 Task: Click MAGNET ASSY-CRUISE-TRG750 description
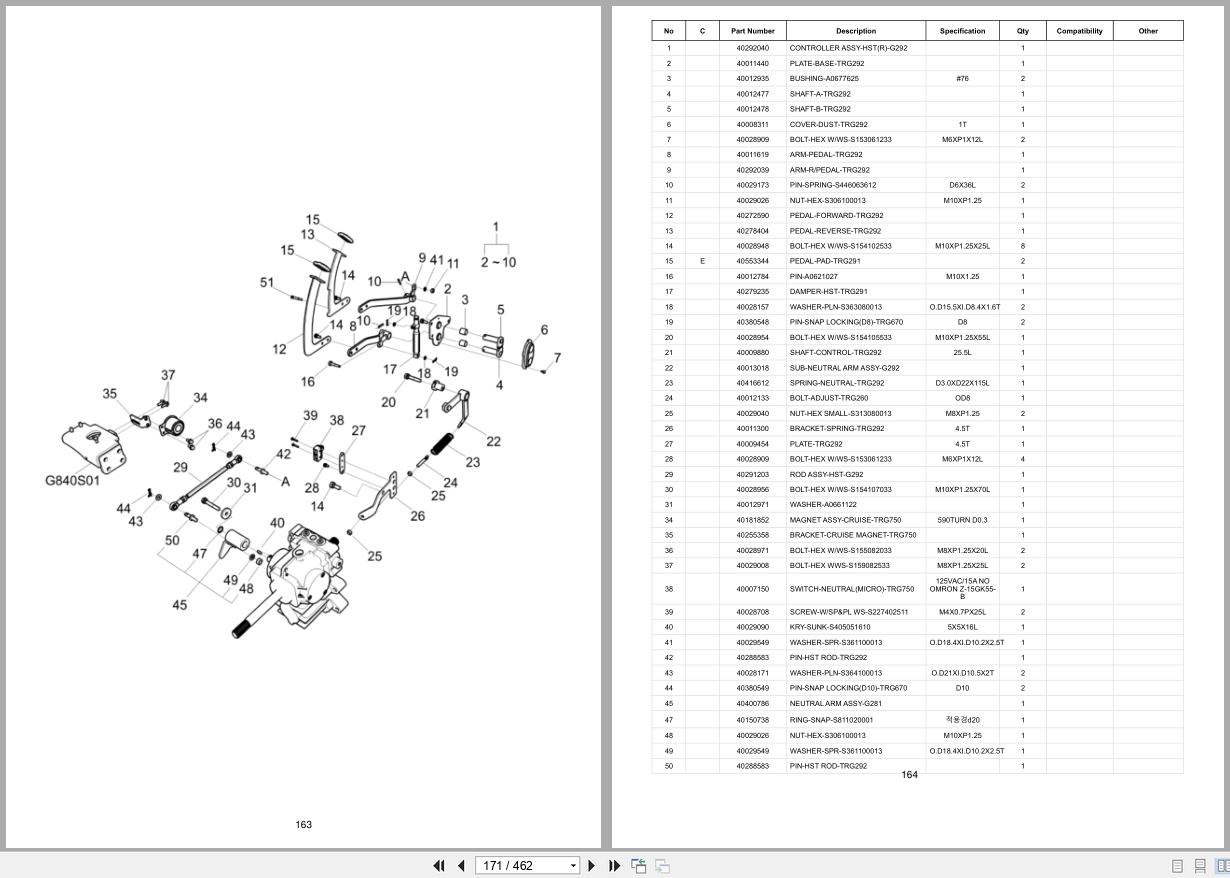tap(845, 520)
